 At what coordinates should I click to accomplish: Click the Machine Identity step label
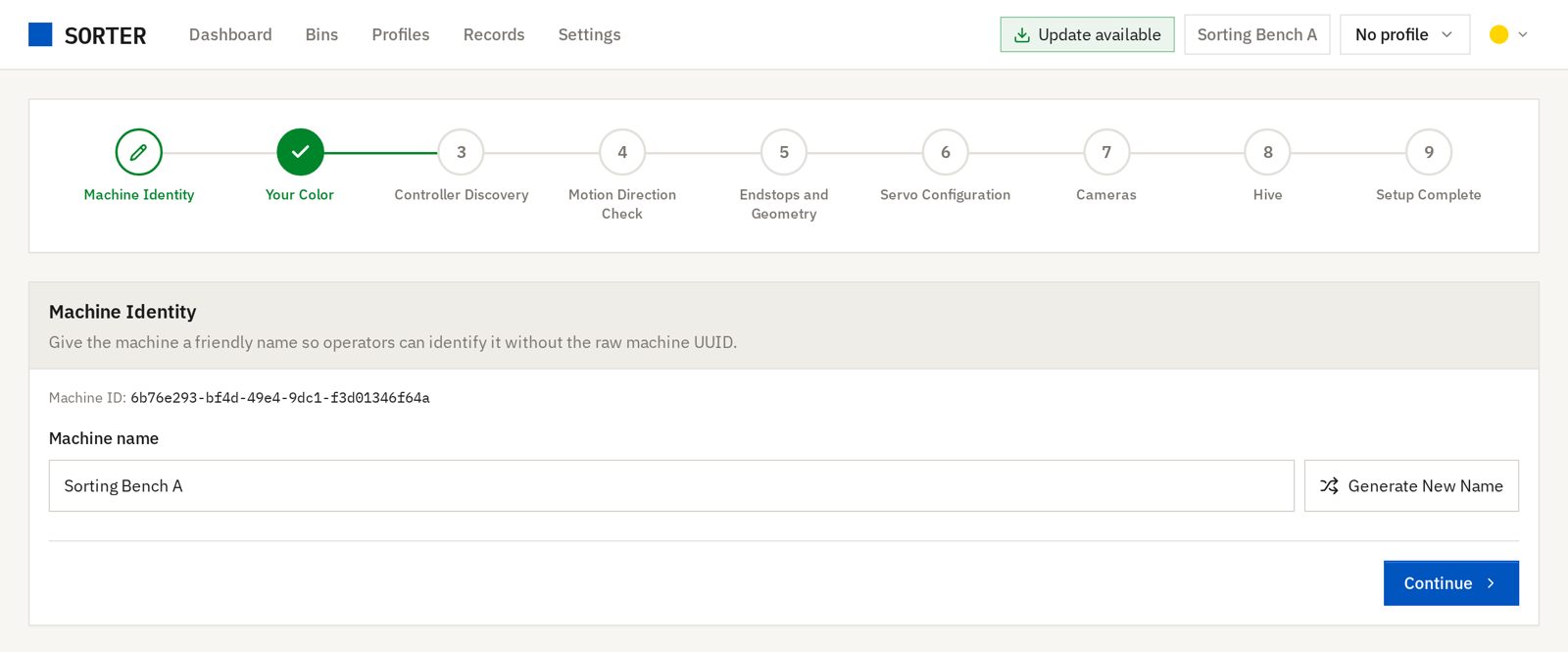[x=139, y=195]
